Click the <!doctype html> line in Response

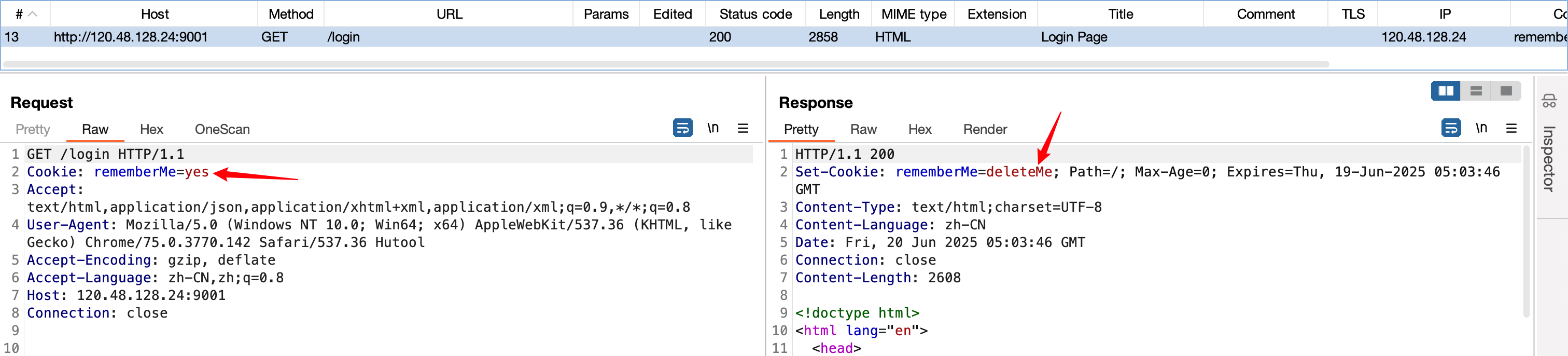pyautogui.click(x=857, y=313)
